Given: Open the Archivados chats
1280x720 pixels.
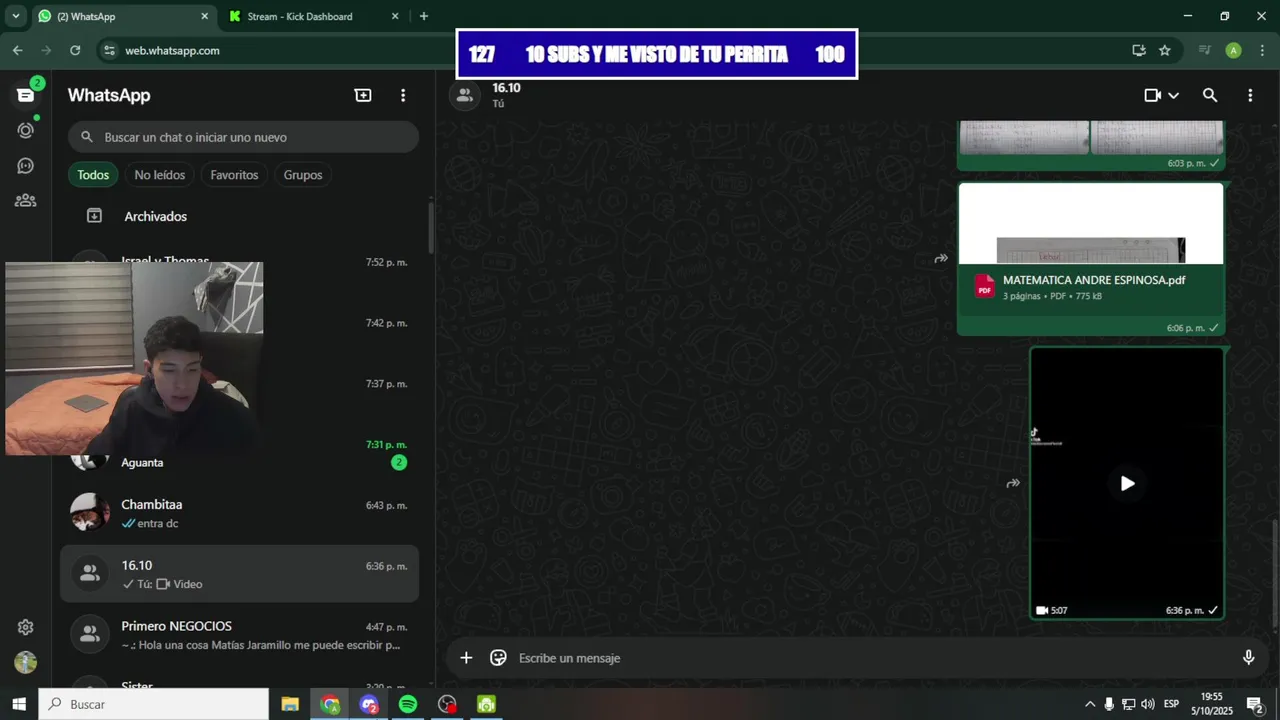Looking at the screenshot, I should 240,216.
